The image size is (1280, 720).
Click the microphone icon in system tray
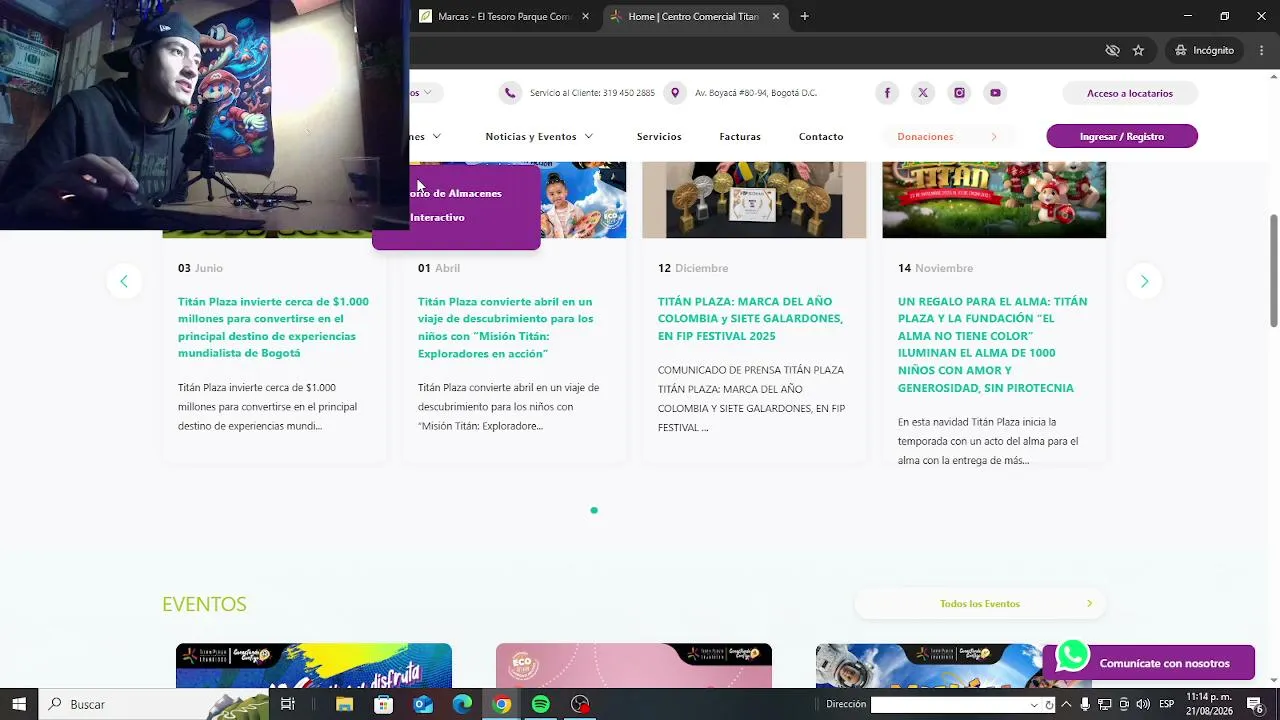click(x=1085, y=704)
